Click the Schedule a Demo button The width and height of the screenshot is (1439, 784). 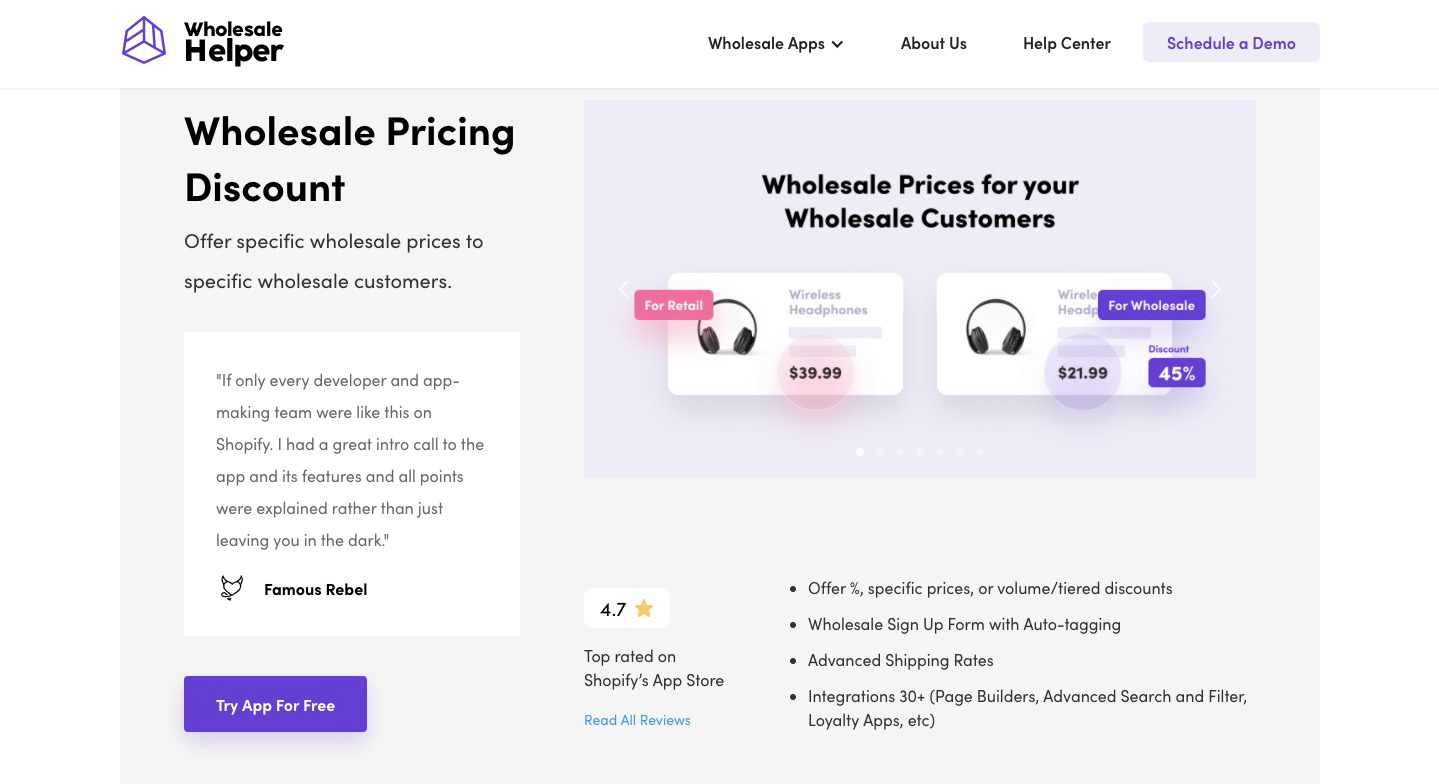1231,43
